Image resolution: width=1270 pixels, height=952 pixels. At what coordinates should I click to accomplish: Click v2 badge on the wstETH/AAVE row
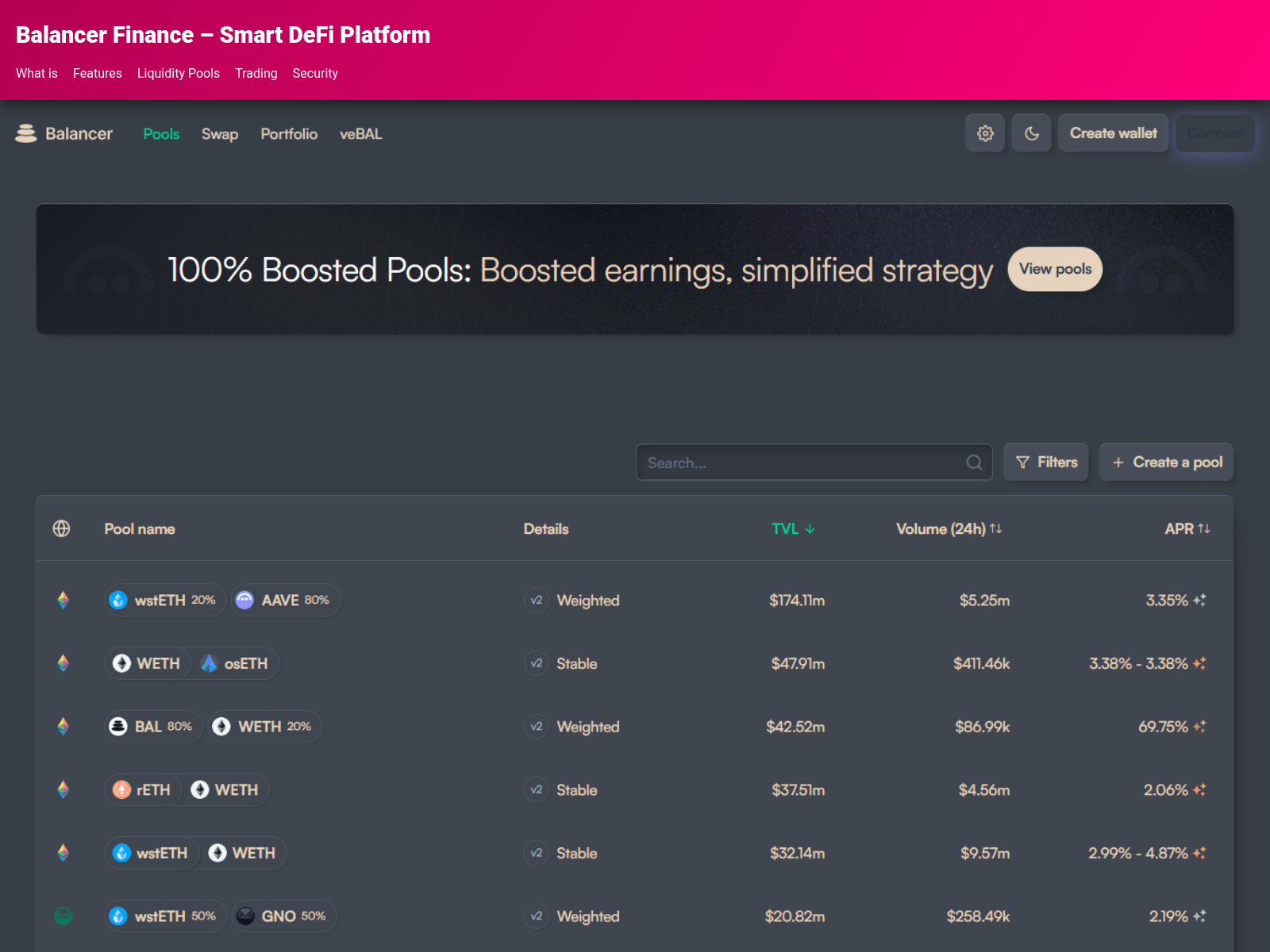(x=537, y=601)
